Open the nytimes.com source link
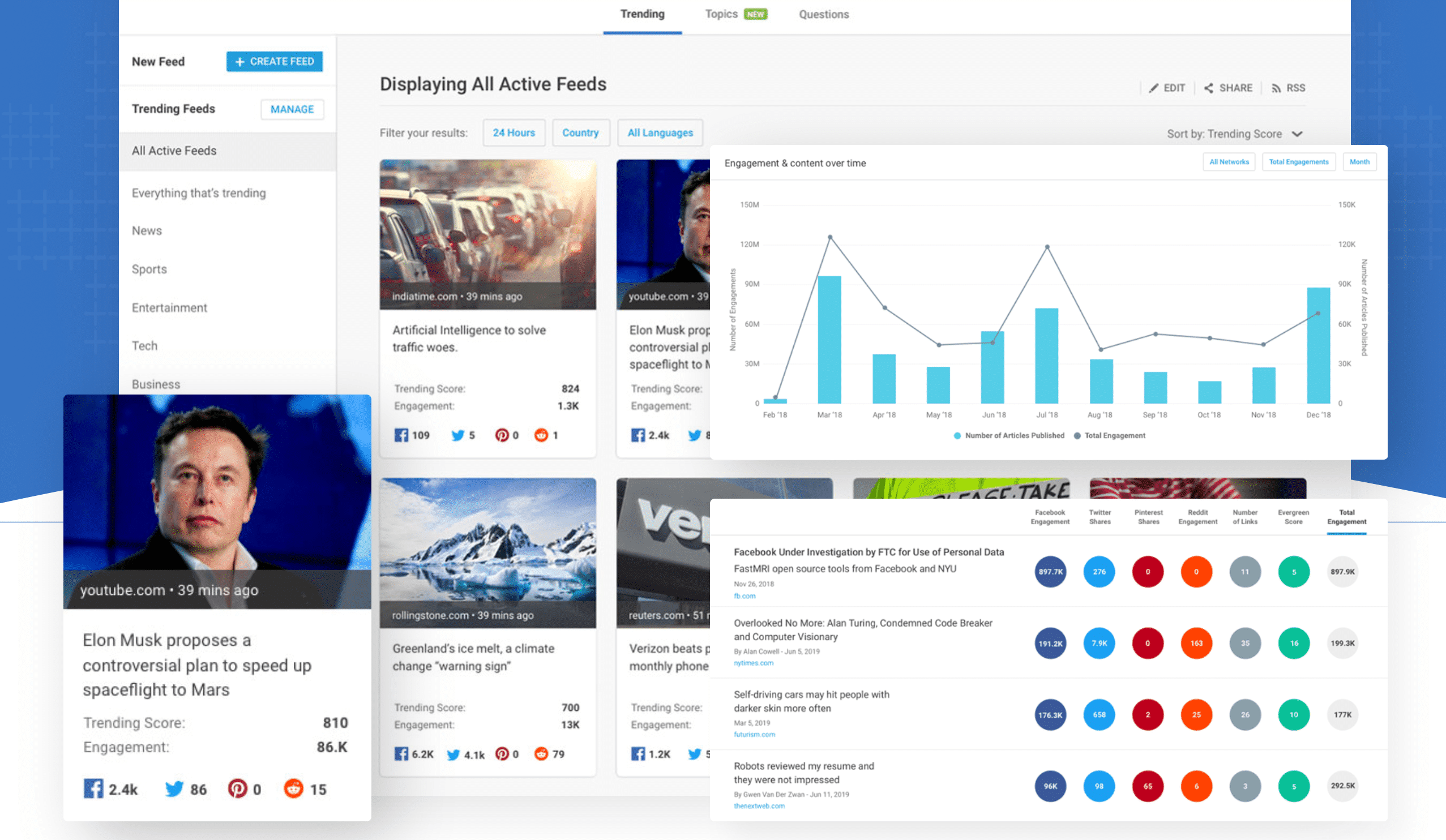 click(754, 663)
